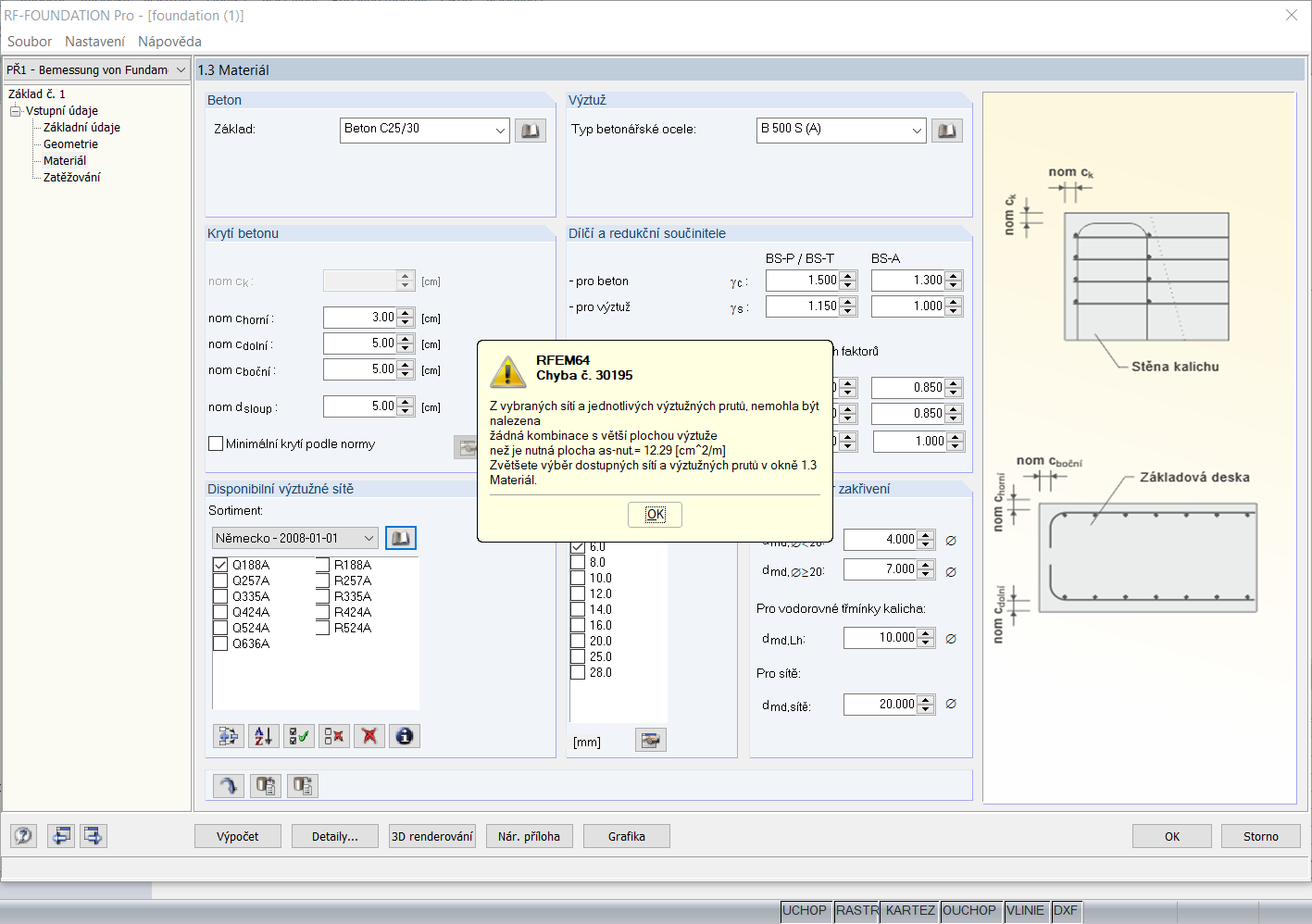The image size is (1312, 924).
Task: Check the 12.0 mm bar diameter
Action: [x=578, y=593]
